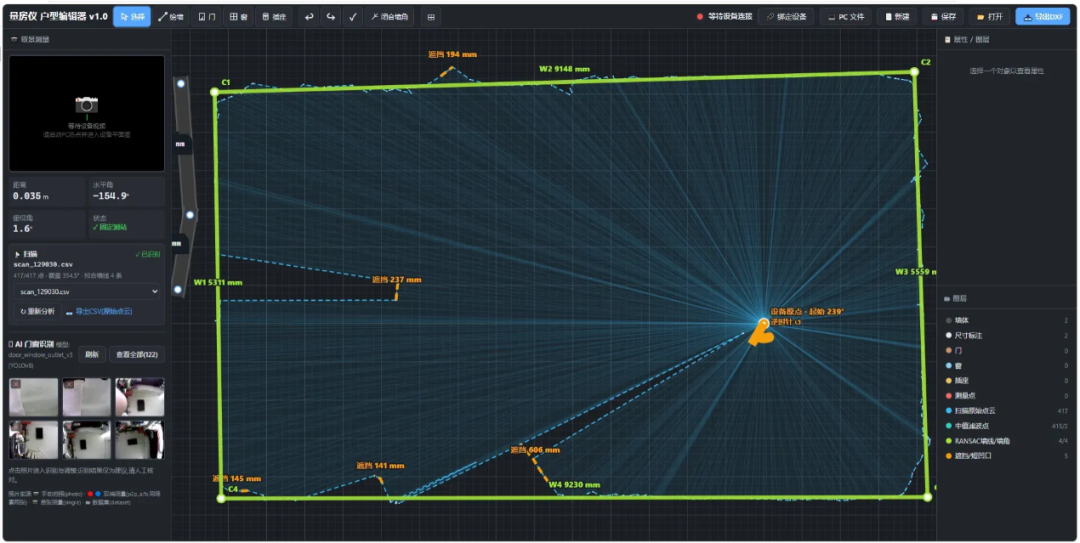Click the 遮挡 141 mm occlusion label

pos(380,466)
